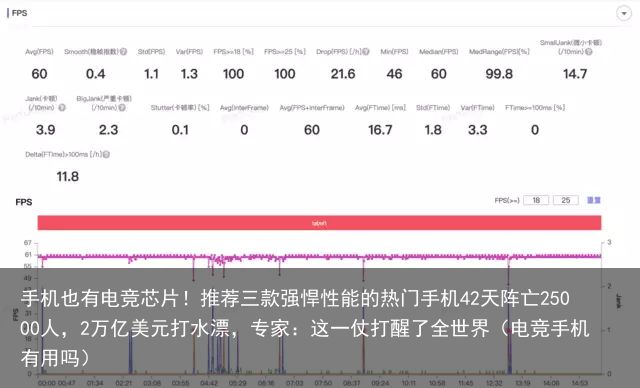This screenshot has height=388, width=640.
Task: Click the Stutter percentage value 0.1
Action: tap(180, 130)
